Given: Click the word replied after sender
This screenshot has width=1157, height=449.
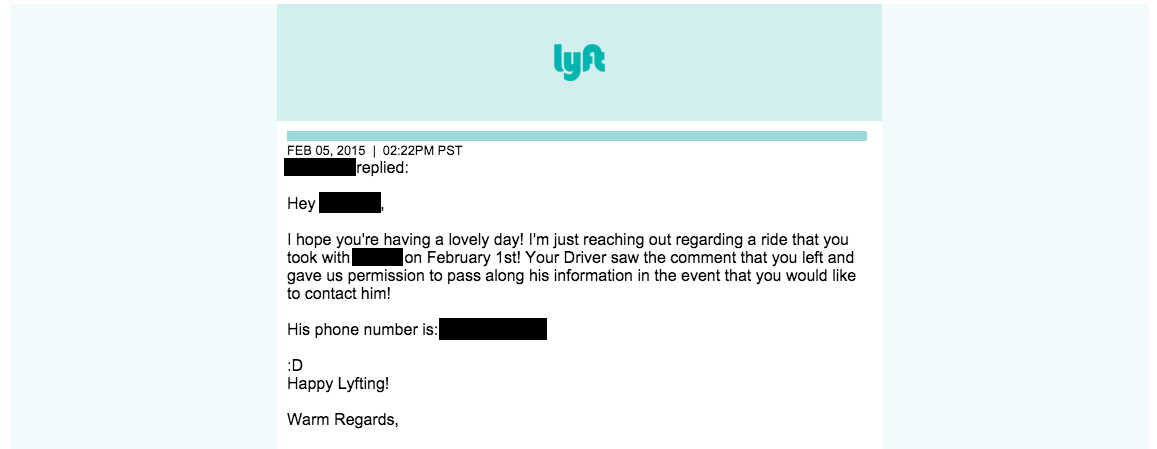Looking at the screenshot, I should tap(382, 168).
